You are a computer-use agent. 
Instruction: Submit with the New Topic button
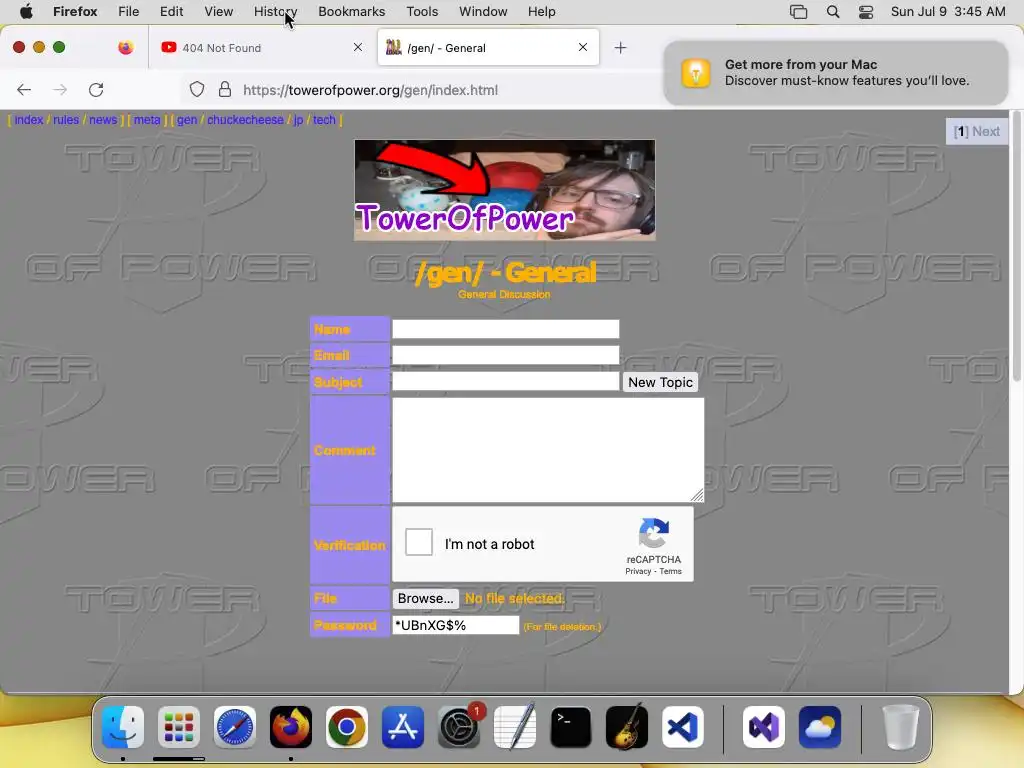tap(660, 382)
